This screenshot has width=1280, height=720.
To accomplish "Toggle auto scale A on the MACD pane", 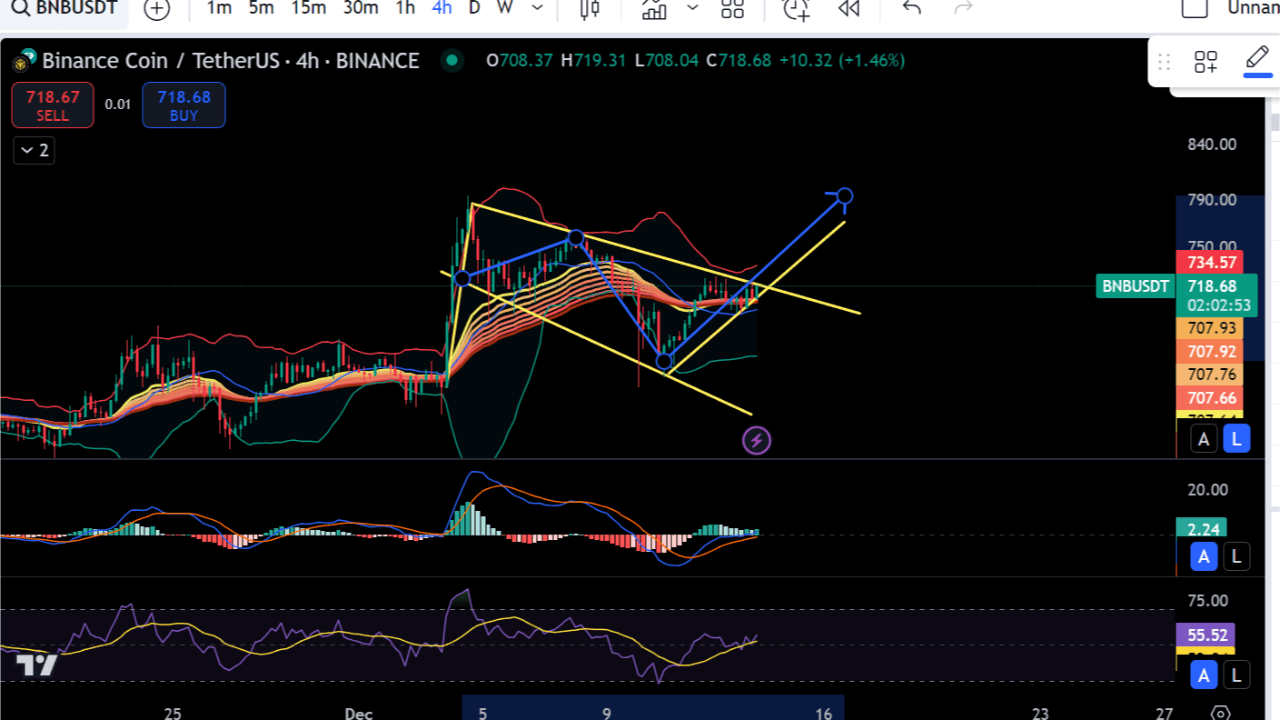I will tap(1203, 557).
